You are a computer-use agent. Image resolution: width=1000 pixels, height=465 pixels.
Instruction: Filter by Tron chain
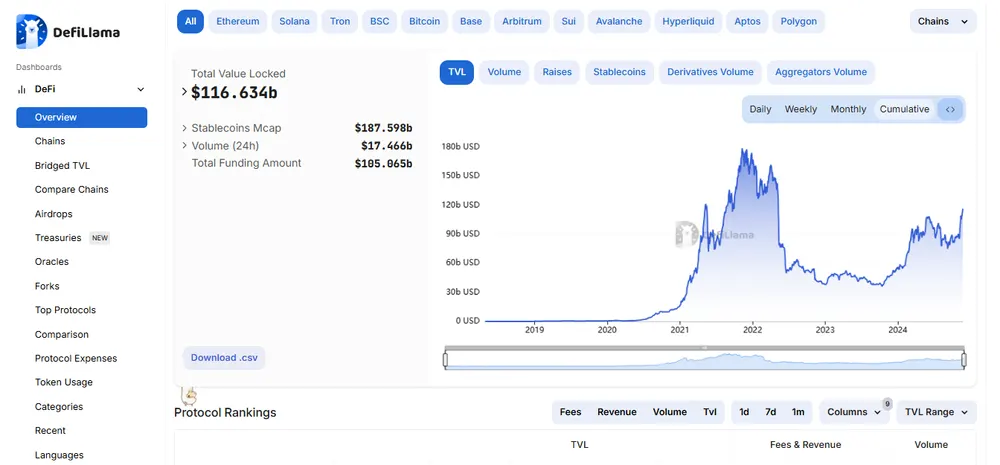[340, 21]
